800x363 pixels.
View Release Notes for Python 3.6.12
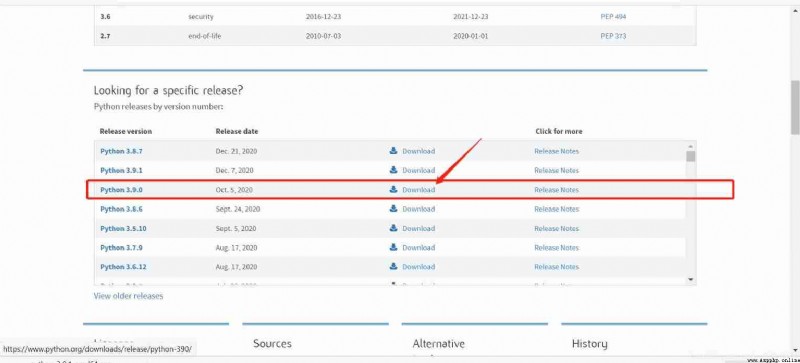point(557,267)
